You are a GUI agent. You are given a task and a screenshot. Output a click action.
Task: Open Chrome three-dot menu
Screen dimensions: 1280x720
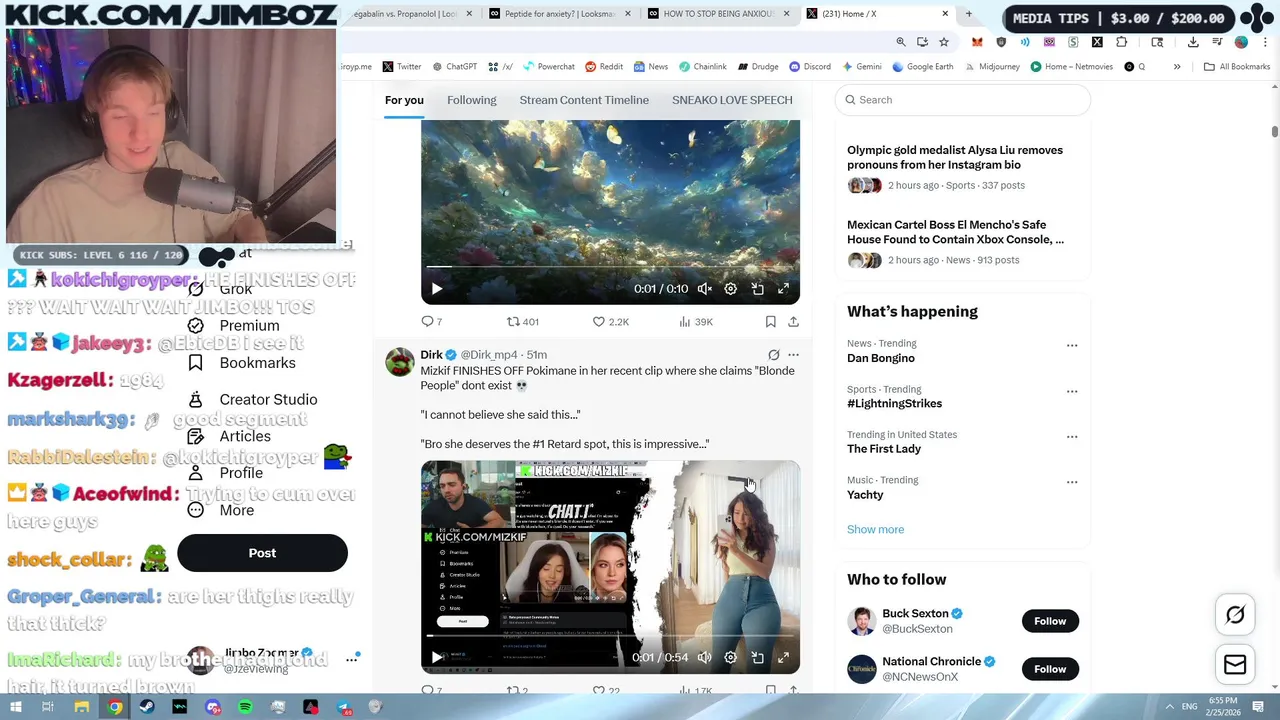(x=1263, y=42)
